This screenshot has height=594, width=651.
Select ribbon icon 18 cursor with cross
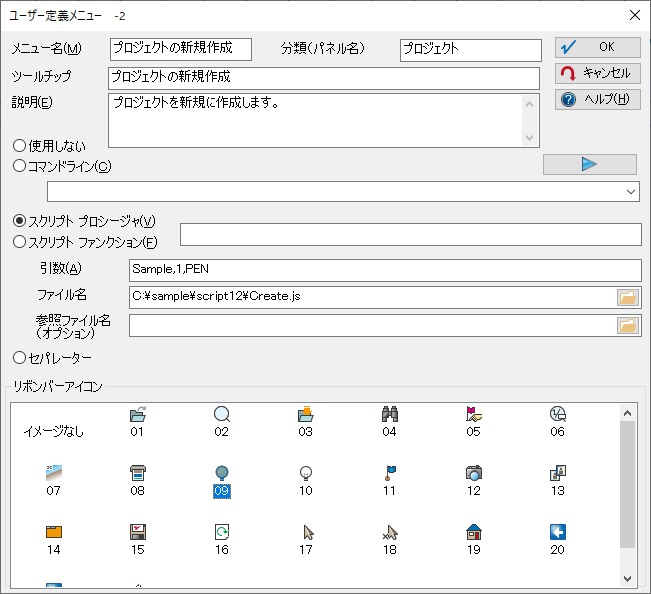point(389,540)
